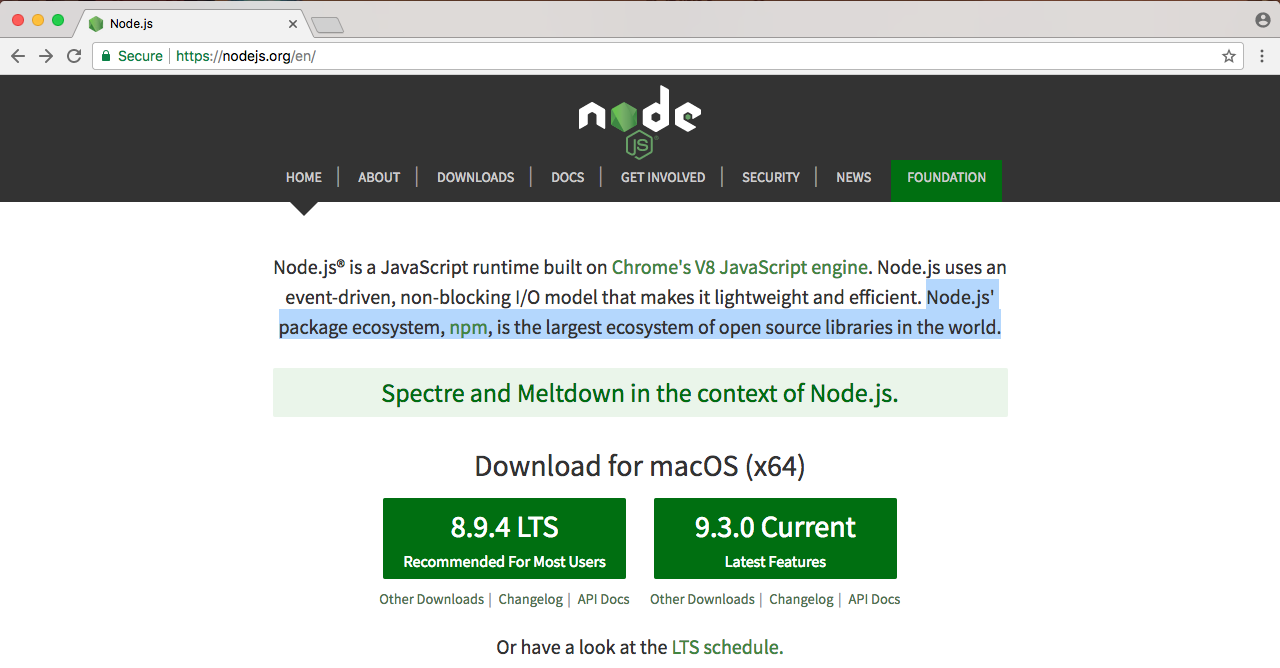Open the LTS schedule link
The height and width of the screenshot is (668, 1280).
727,647
